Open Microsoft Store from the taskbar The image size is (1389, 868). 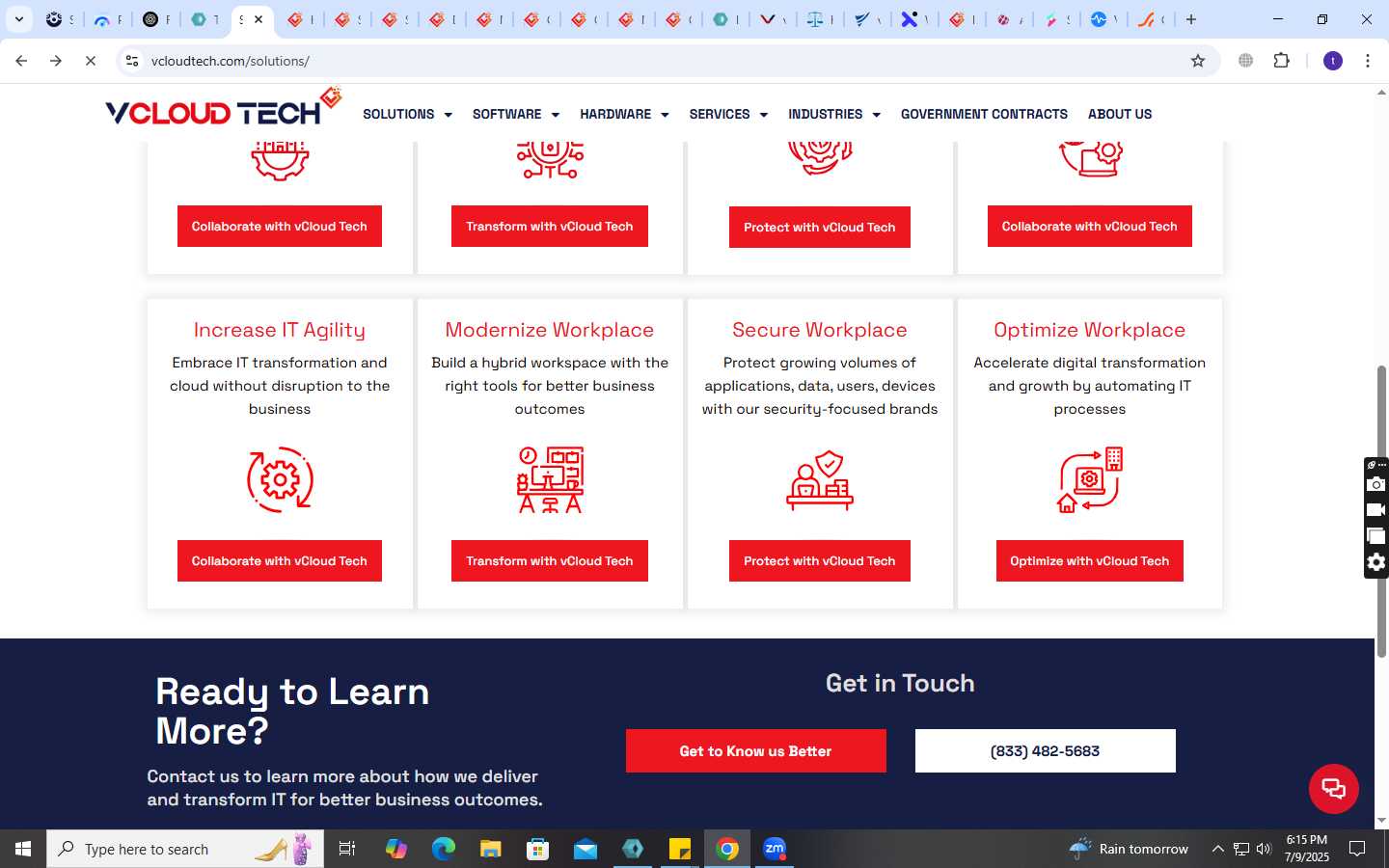(537, 849)
